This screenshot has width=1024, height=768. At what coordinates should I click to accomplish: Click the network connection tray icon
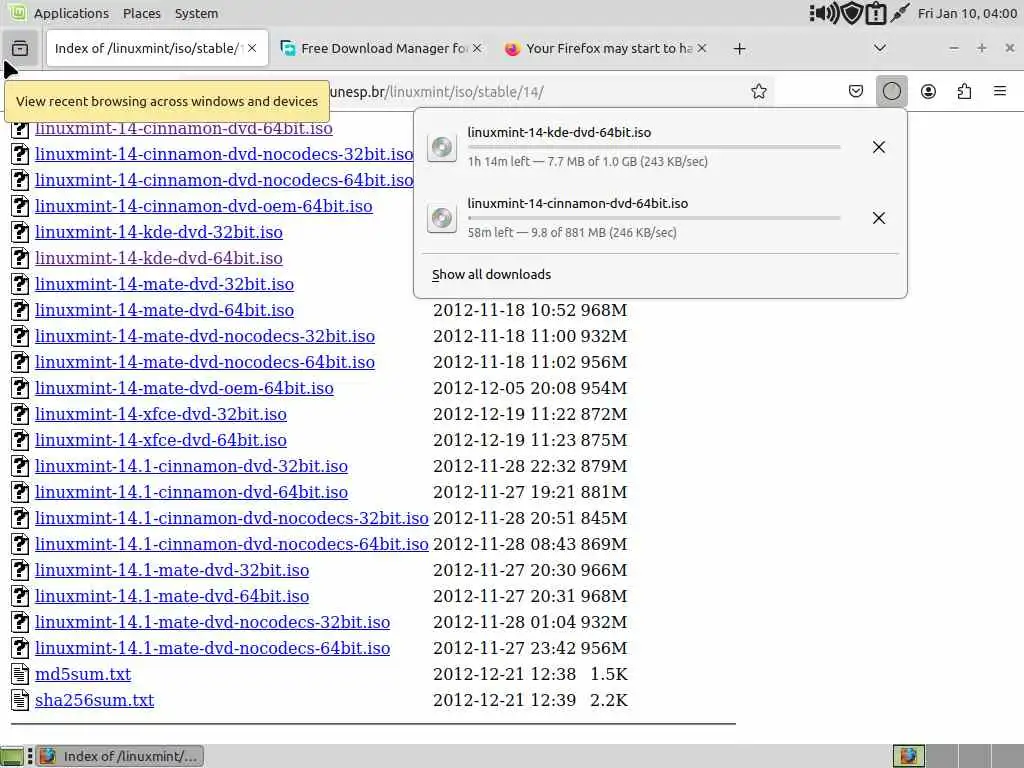(x=900, y=13)
